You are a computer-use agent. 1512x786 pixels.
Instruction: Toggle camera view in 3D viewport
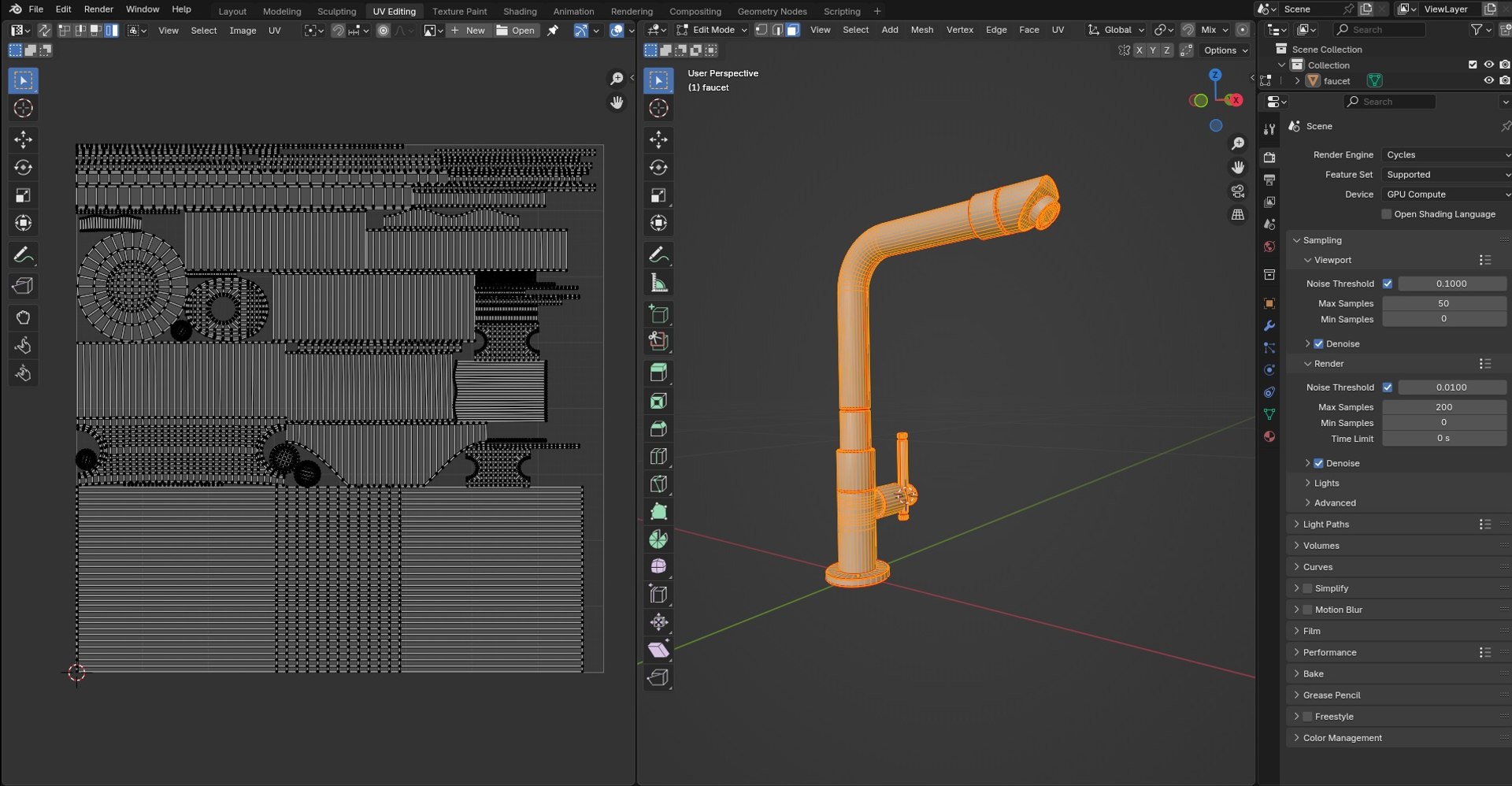[x=1238, y=191]
